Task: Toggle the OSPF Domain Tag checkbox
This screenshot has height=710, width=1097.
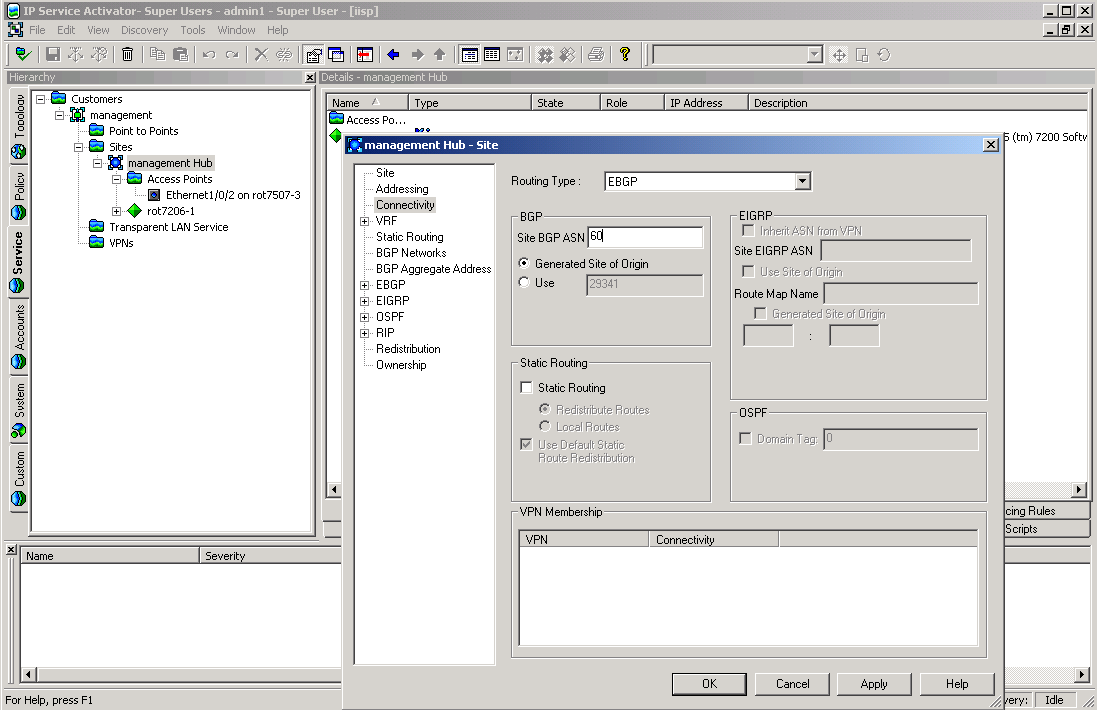Action: (x=746, y=439)
